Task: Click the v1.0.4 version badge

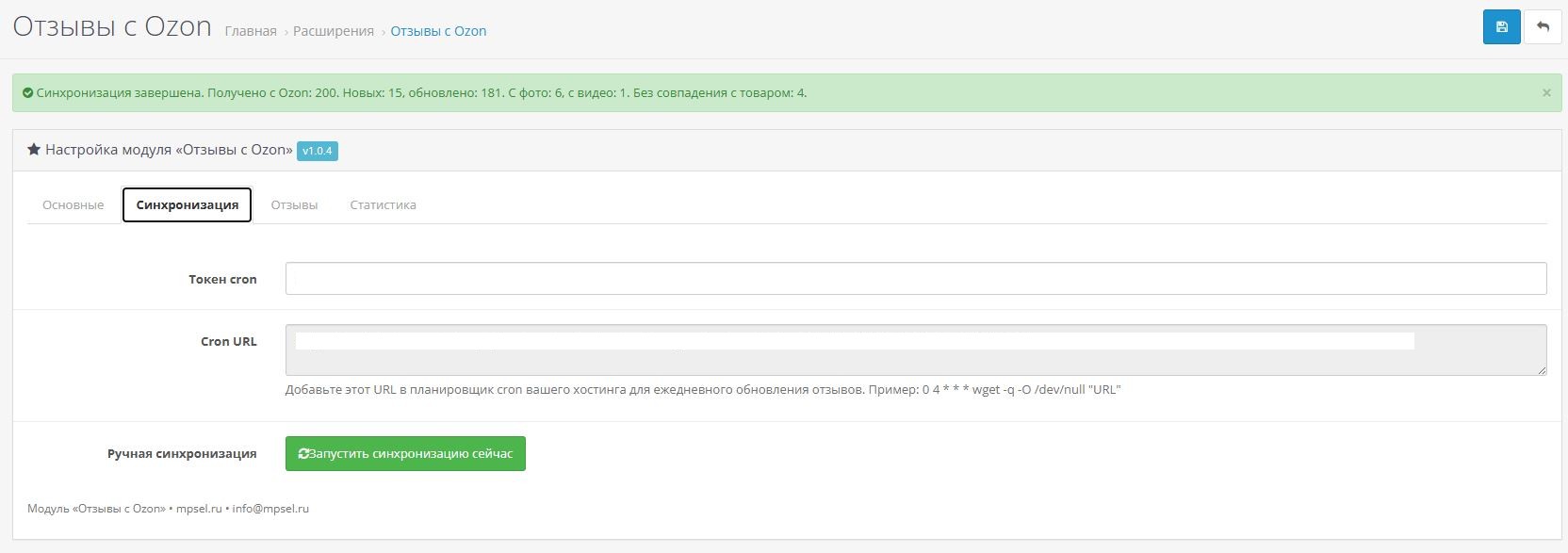Action: click(318, 151)
